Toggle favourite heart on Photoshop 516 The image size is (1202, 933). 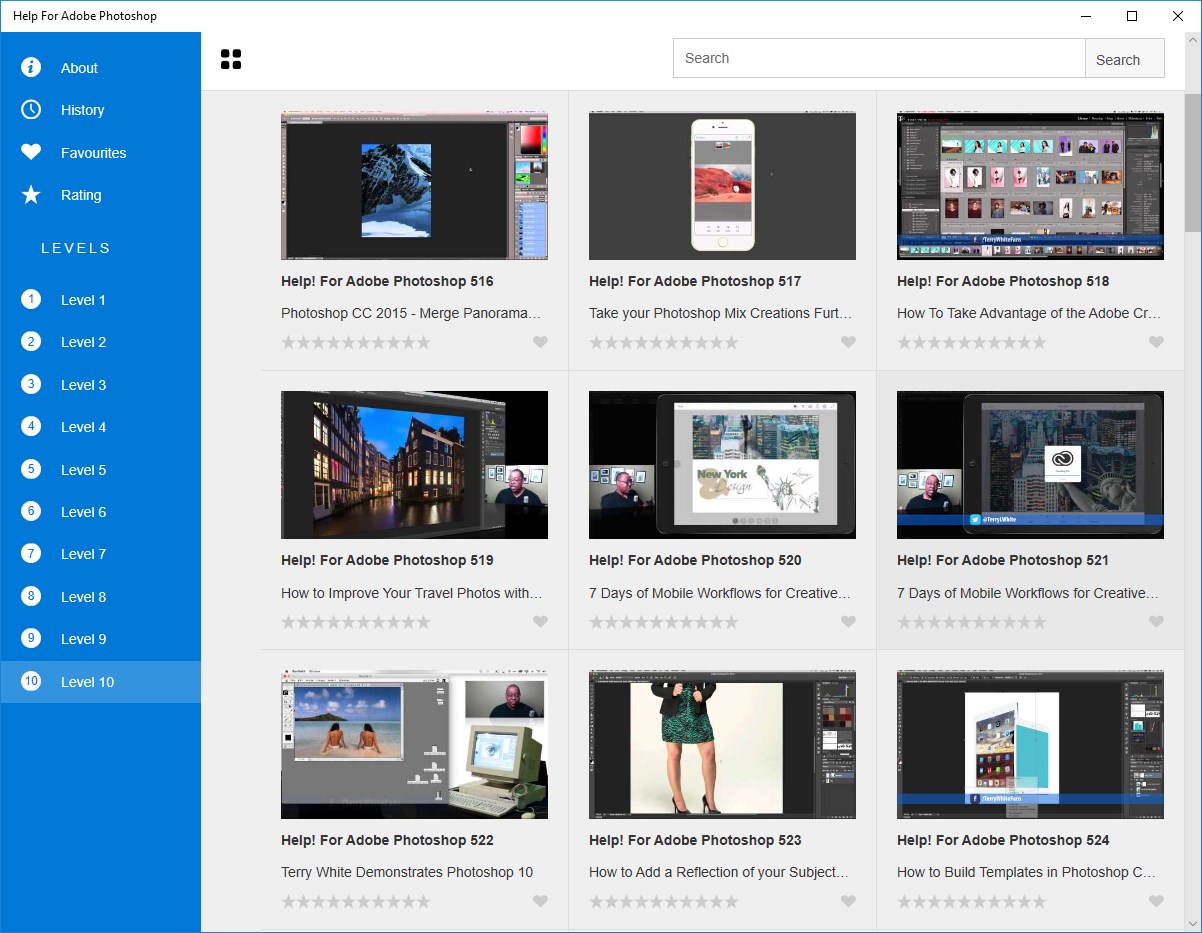(x=540, y=342)
